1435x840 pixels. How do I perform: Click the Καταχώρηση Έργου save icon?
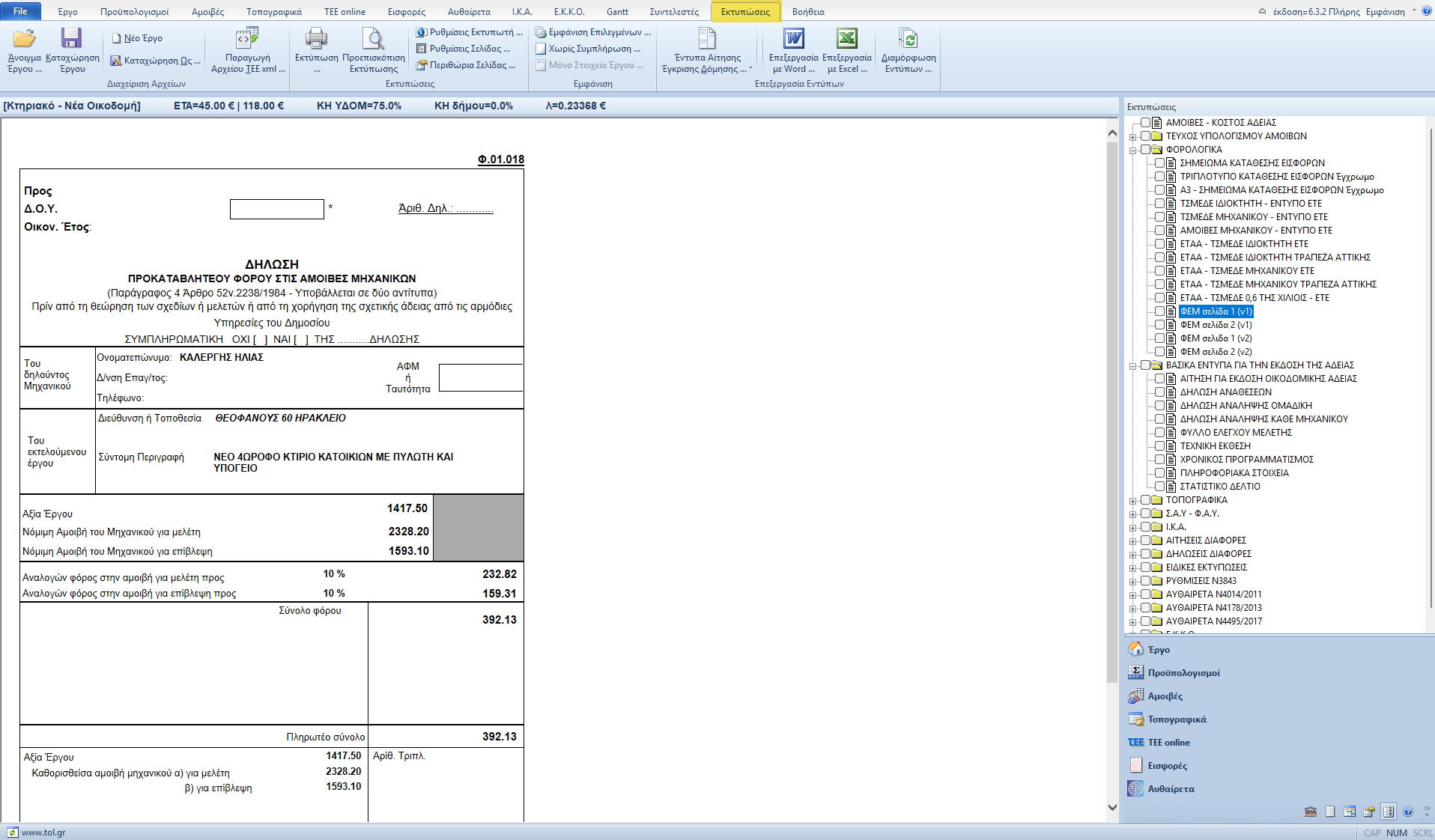72,39
